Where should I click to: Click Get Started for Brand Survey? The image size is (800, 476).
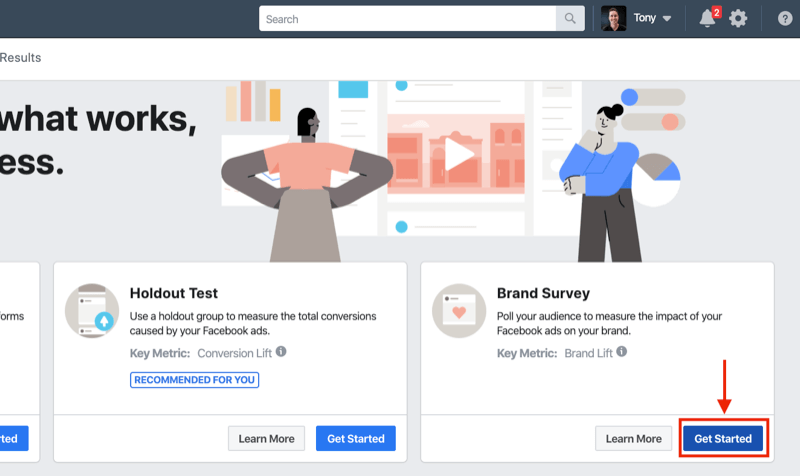723,438
